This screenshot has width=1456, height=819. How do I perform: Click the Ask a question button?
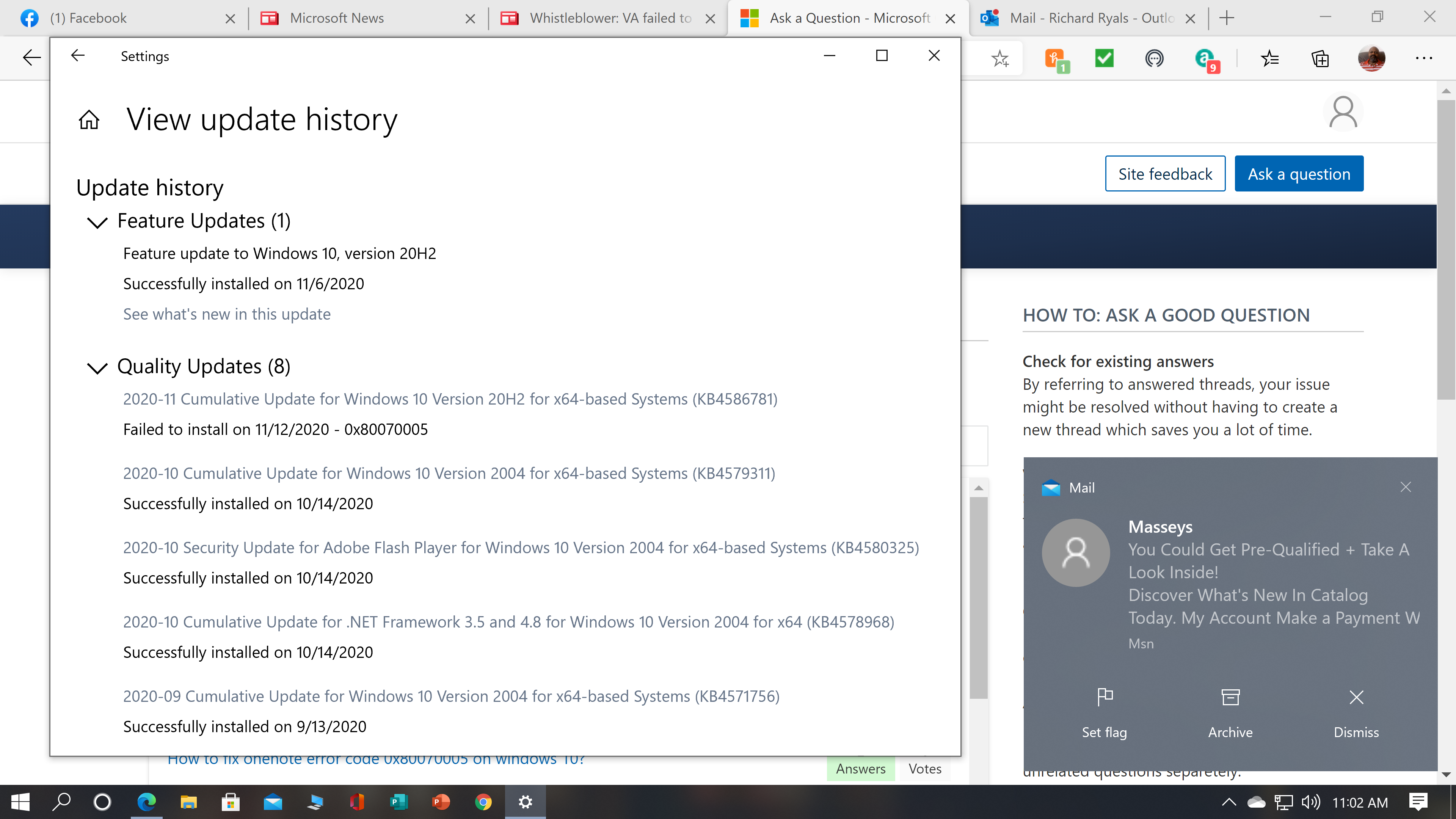tap(1298, 174)
